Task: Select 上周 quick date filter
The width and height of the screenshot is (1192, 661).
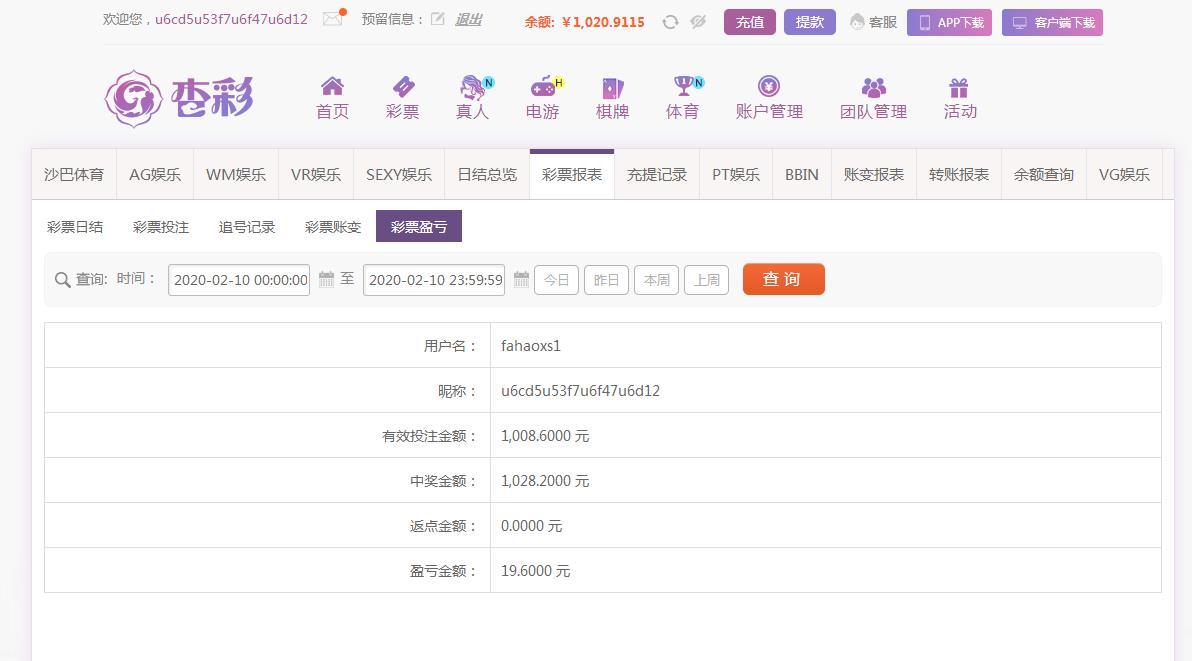Action: tap(706, 280)
